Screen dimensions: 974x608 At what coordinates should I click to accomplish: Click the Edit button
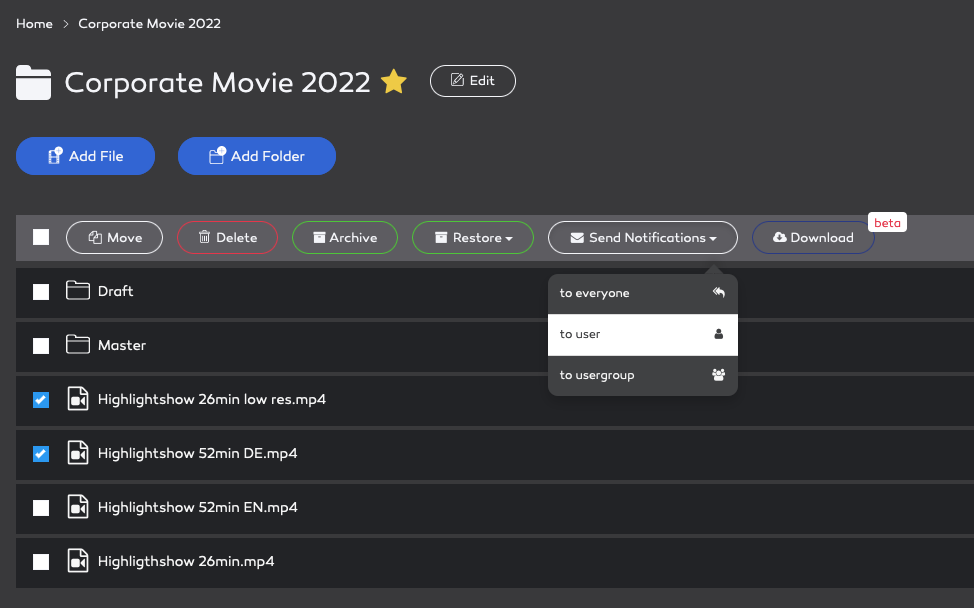473,81
